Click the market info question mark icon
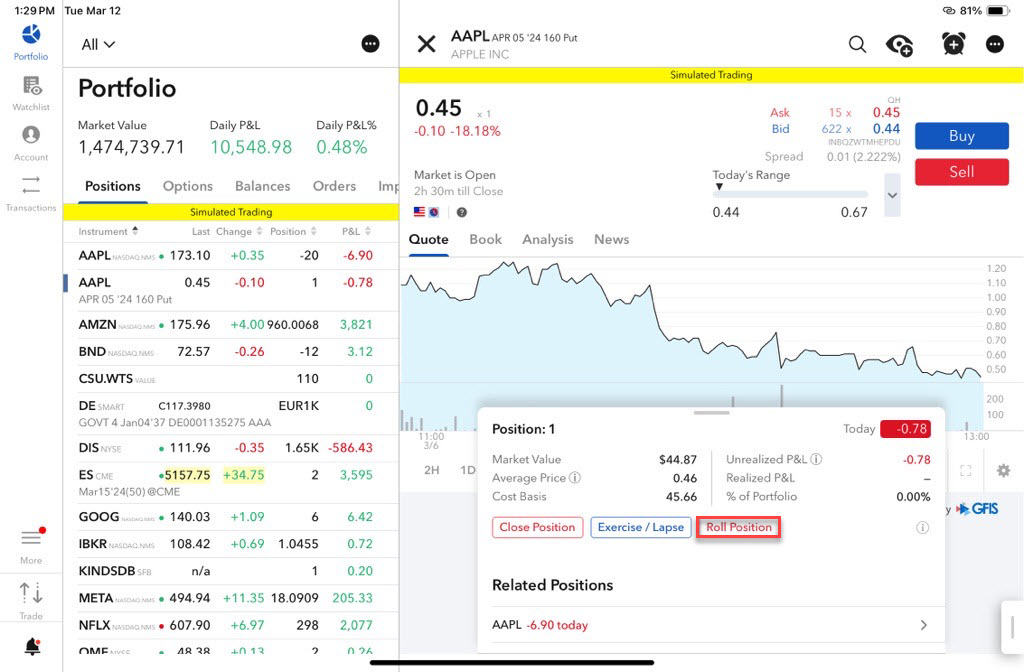The height and width of the screenshot is (672, 1024). click(462, 212)
